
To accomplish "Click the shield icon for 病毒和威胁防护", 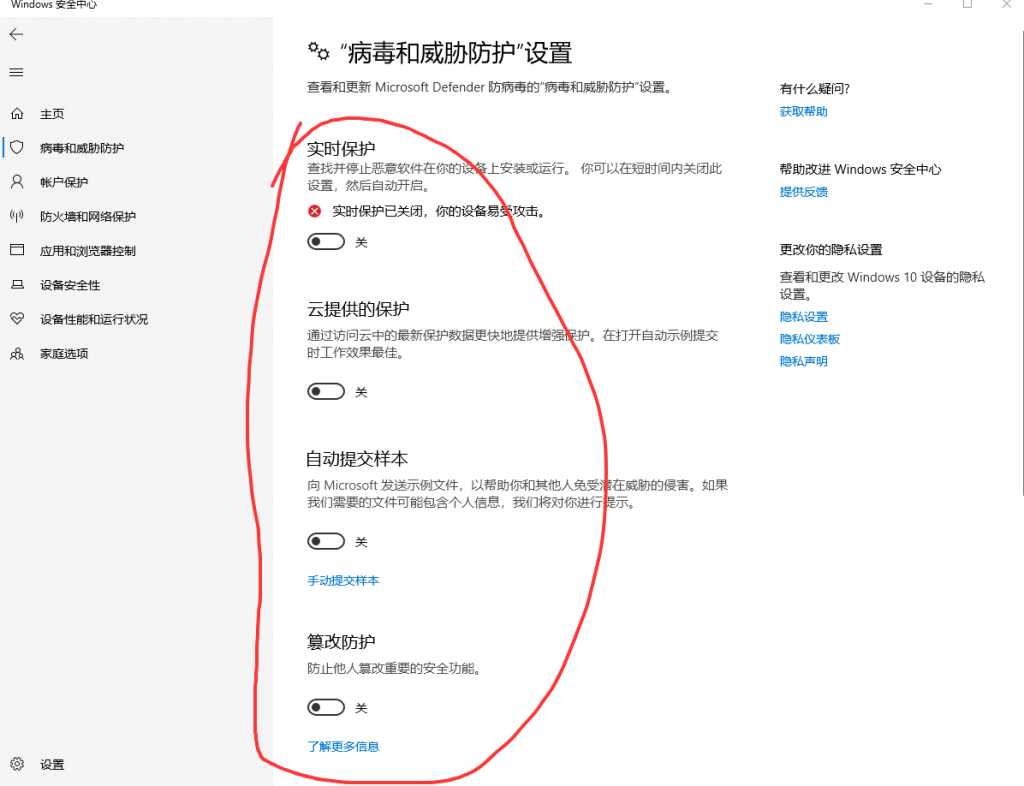I will click(x=17, y=148).
